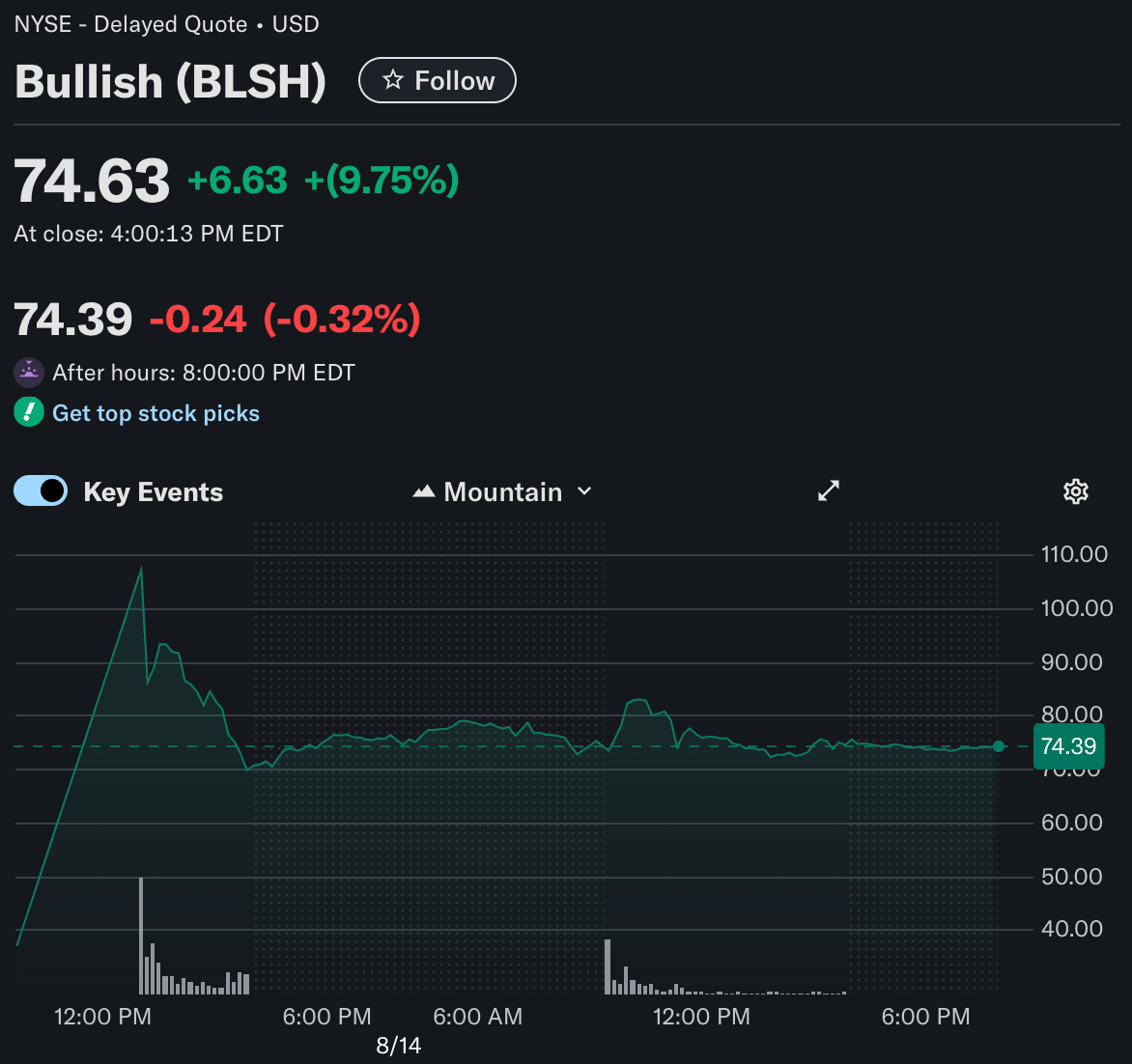Click the current price dot on chart

tap(999, 746)
